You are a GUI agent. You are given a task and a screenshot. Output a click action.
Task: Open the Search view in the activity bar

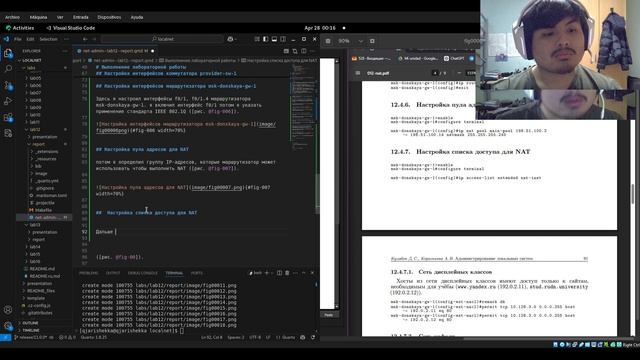8,69
